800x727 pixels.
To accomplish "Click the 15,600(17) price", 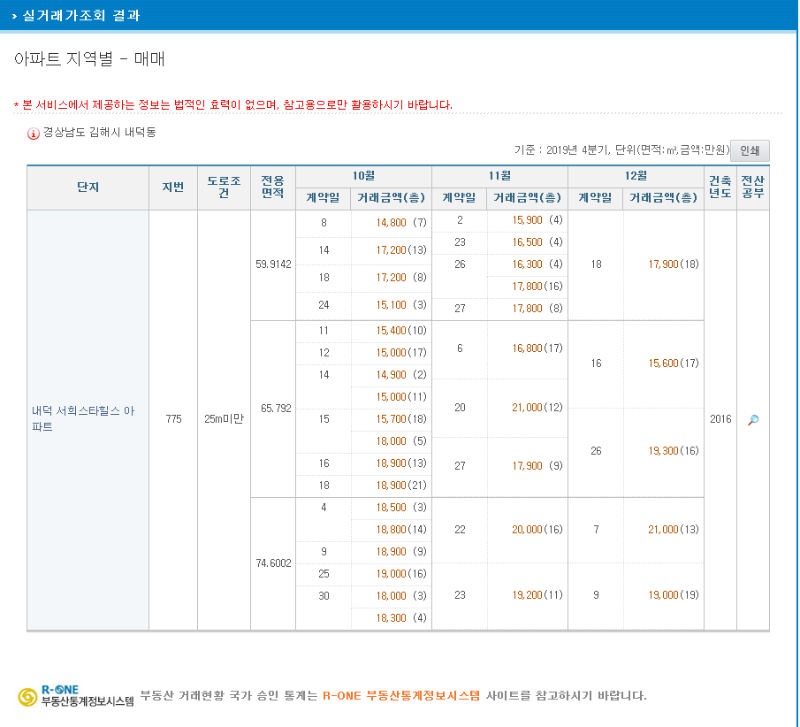I will (673, 363).
